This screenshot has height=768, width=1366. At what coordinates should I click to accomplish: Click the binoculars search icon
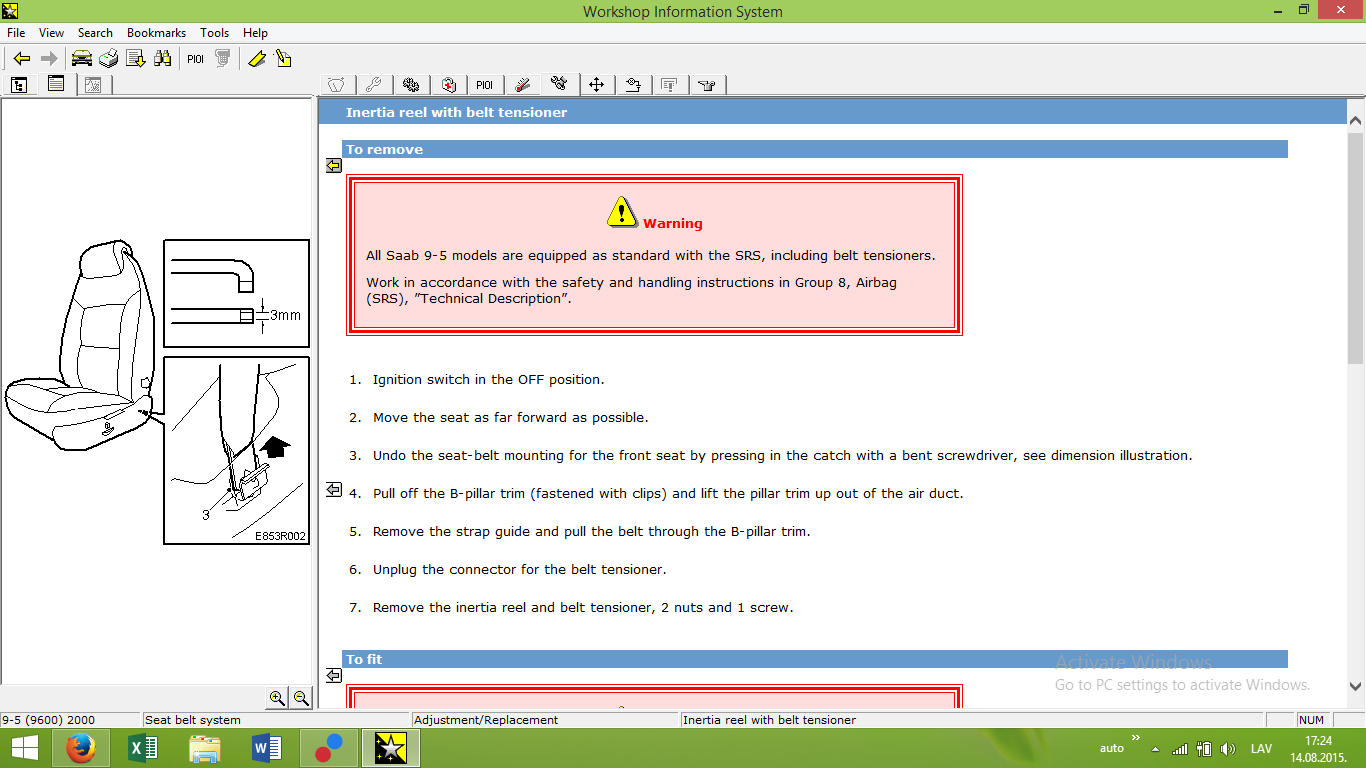pyautogui.click(x=162, y=59)
